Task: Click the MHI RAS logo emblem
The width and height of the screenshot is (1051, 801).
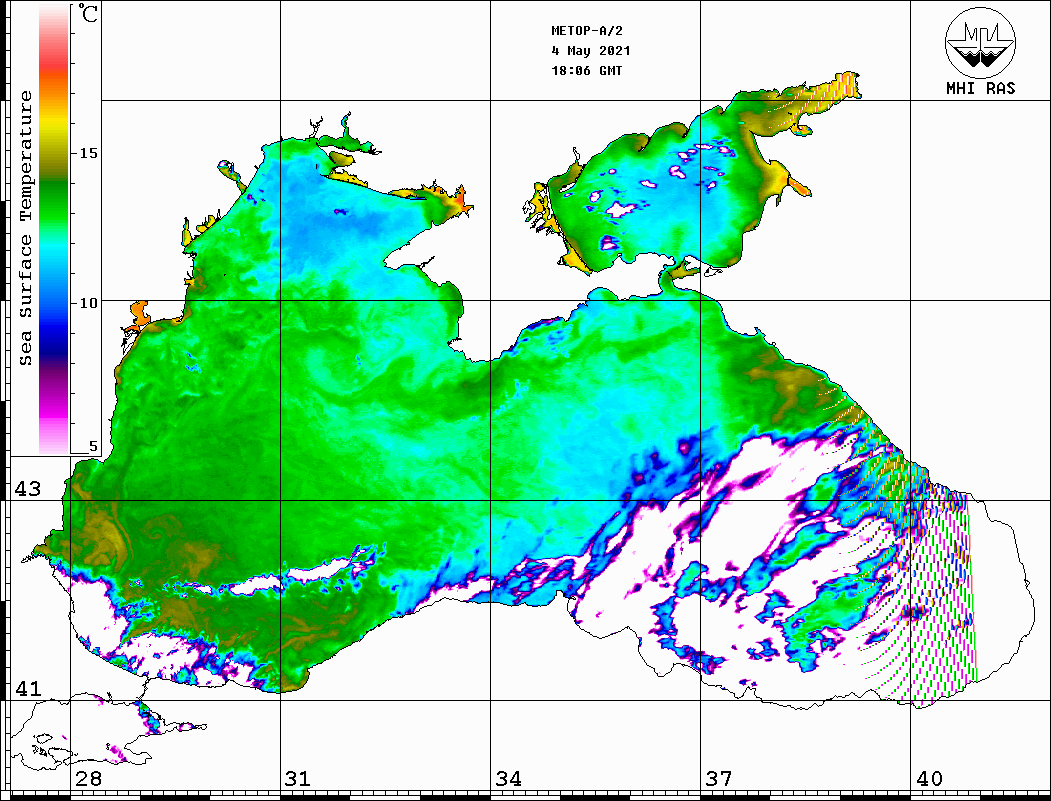Action: click(x=980, y=42)
